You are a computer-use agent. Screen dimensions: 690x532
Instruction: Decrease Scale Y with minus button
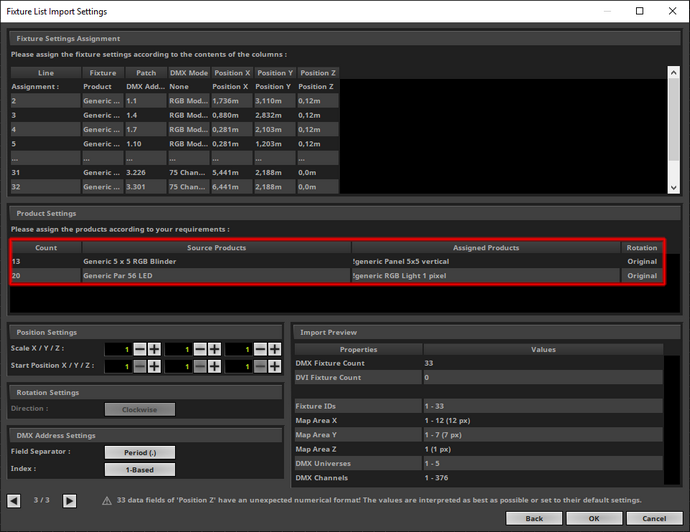(x=200, y=349)
